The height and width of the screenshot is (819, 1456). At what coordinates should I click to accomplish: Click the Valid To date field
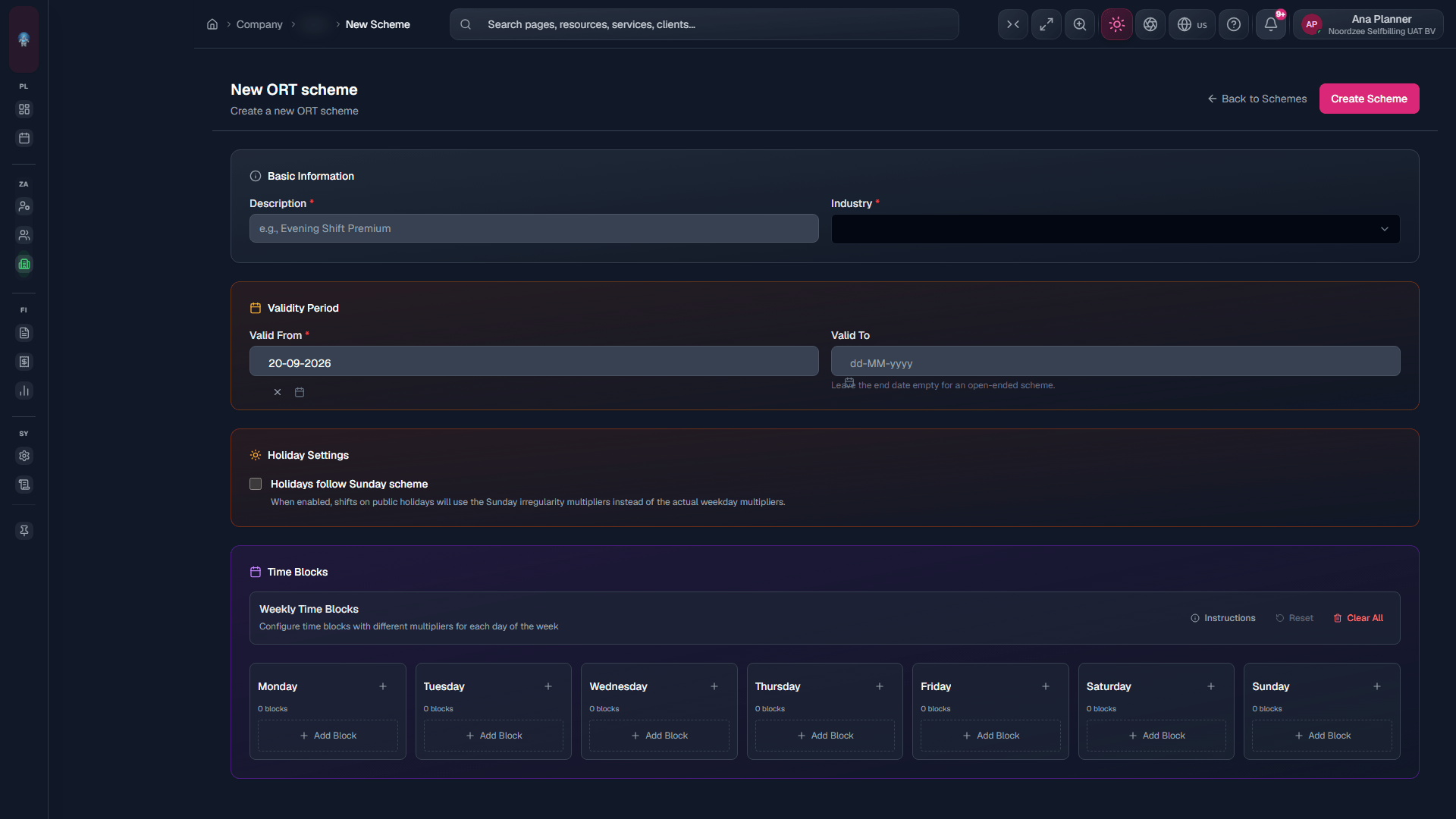[1115, 362]
